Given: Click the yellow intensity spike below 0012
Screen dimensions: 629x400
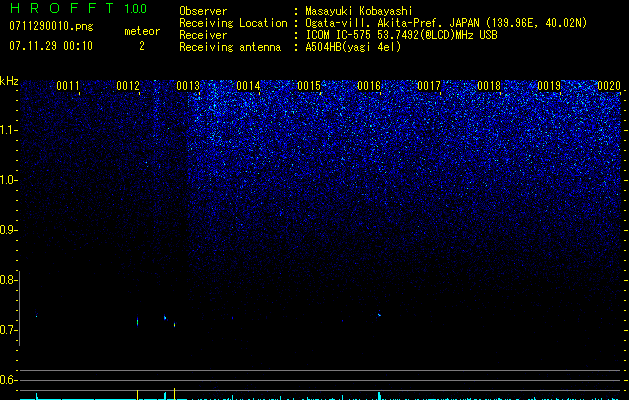Looking at the screenshot, I should click(x=138, y=394).
